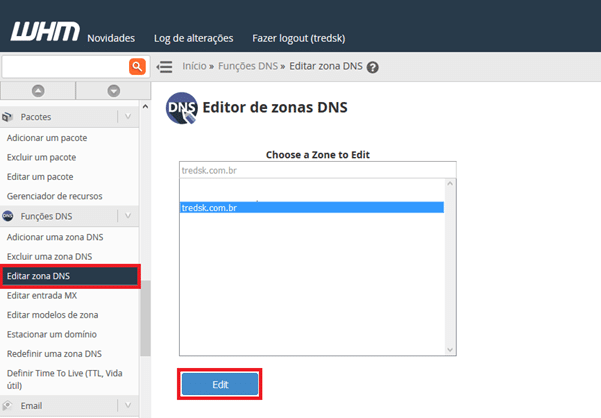This screenshot has height=418, width=601.
Task: Collapse the Funções DNS section chevron
Action: pos(128,216)
